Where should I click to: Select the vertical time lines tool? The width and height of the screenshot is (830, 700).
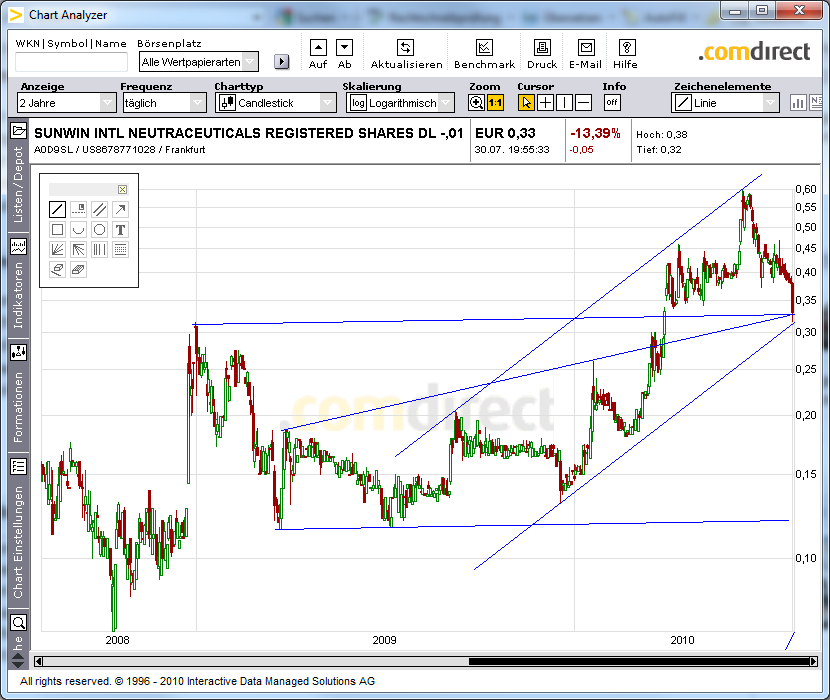pyautogui.click(x=100, y=249)
